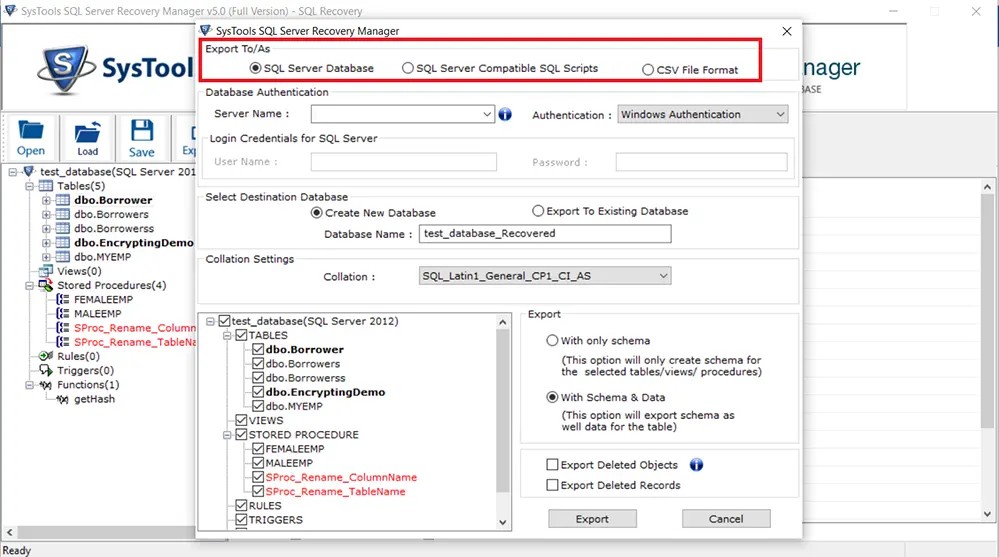The width and height of the screenshot is (999, 557).
Task: Open the Authentication dropdown
Action: pos(780,114)
